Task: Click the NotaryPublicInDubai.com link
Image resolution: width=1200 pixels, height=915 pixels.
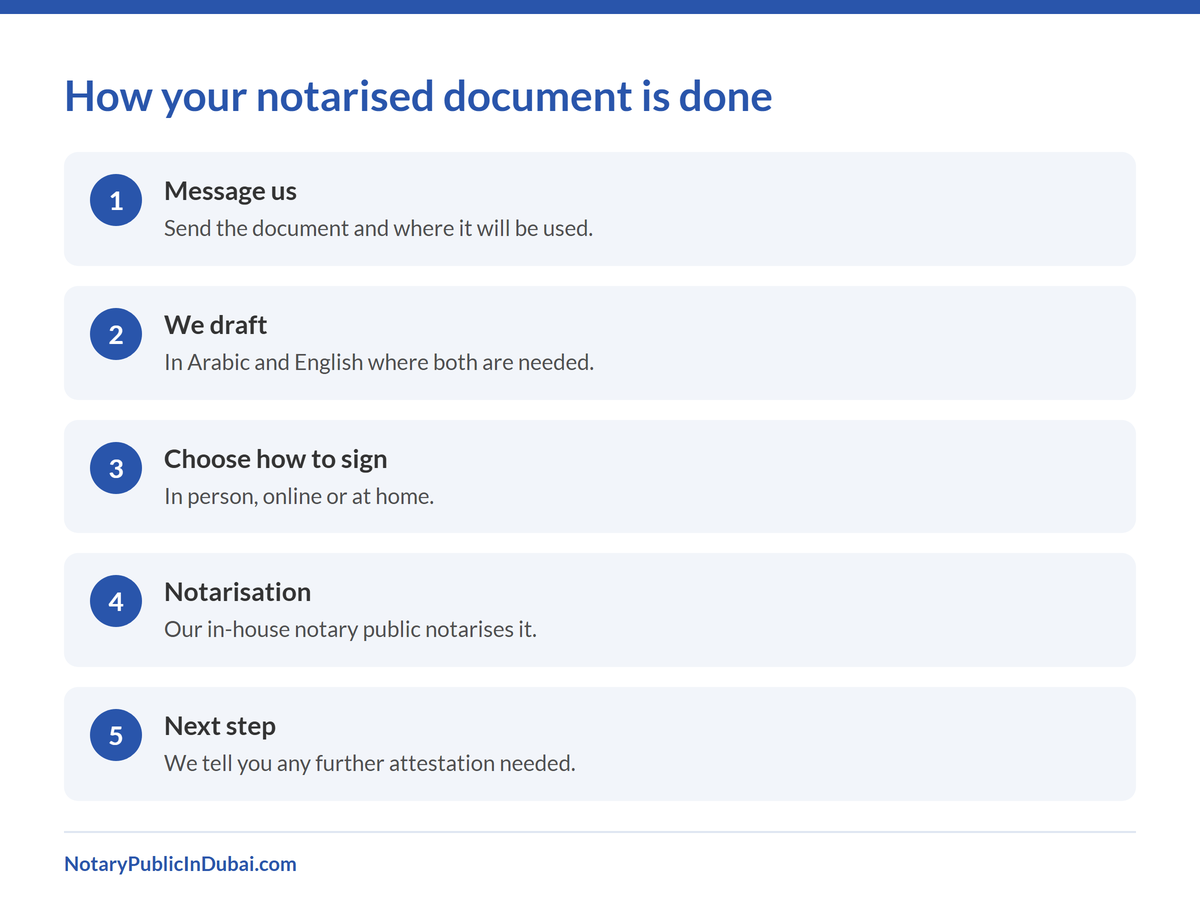Action: tap(180, 864)
